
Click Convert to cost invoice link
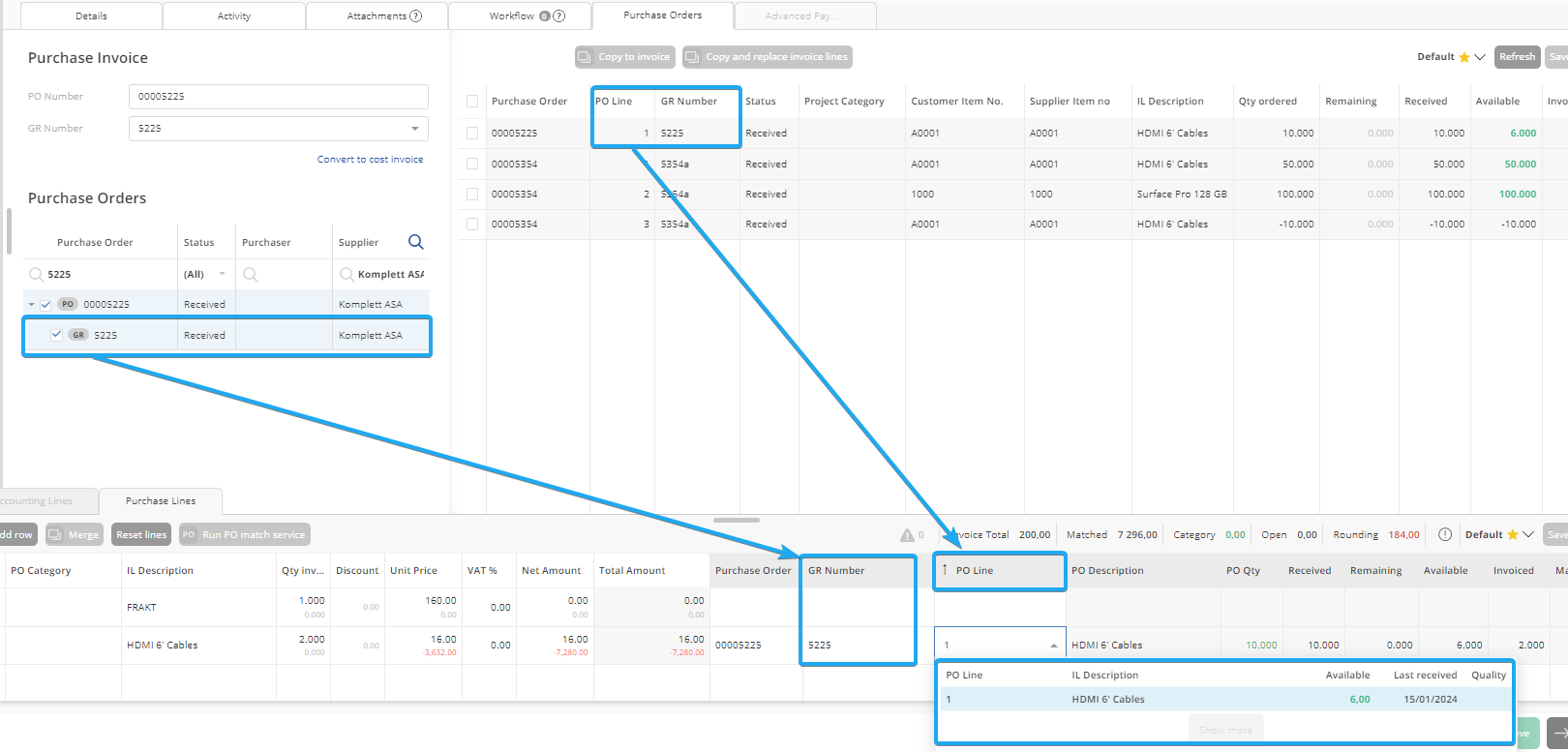[x=370, y=160]
